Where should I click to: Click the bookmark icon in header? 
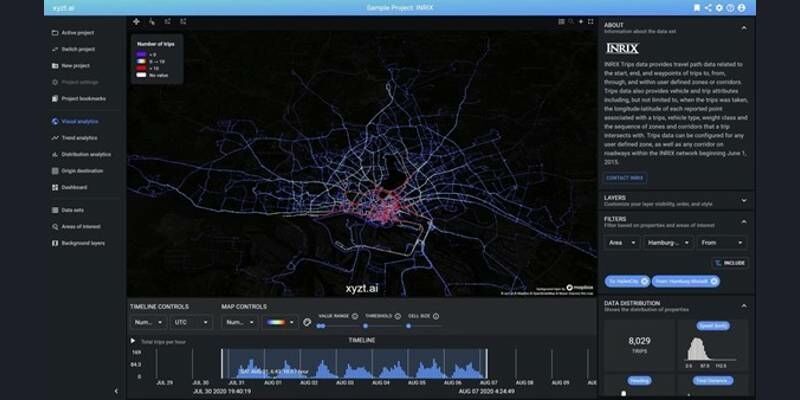point(697,8)
